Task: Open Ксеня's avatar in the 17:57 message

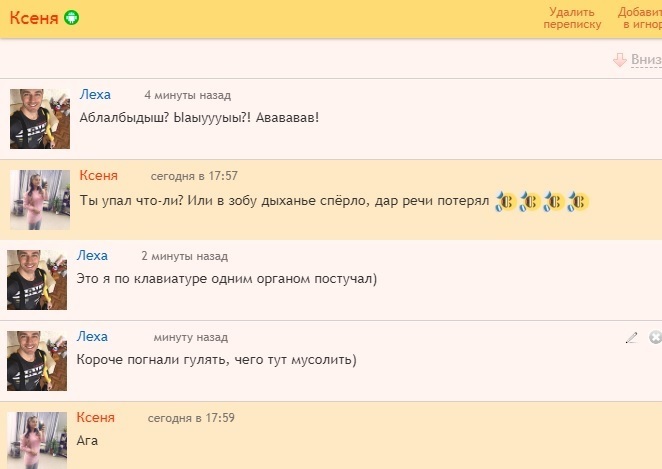Action: tap(40, 200)
